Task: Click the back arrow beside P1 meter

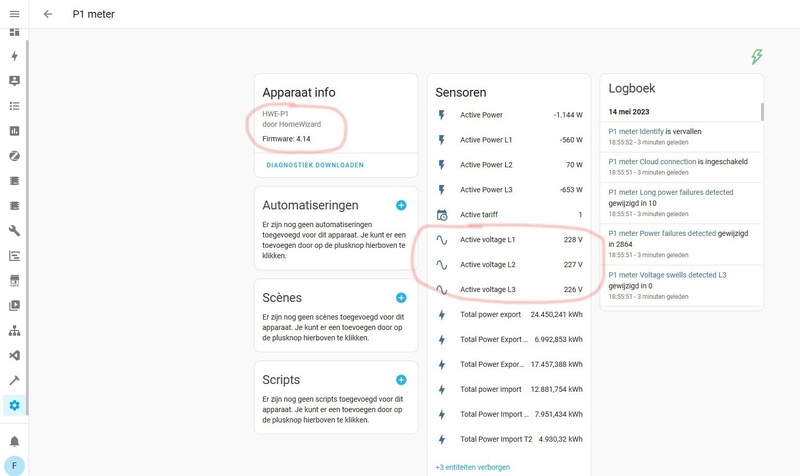Action: 48,14
